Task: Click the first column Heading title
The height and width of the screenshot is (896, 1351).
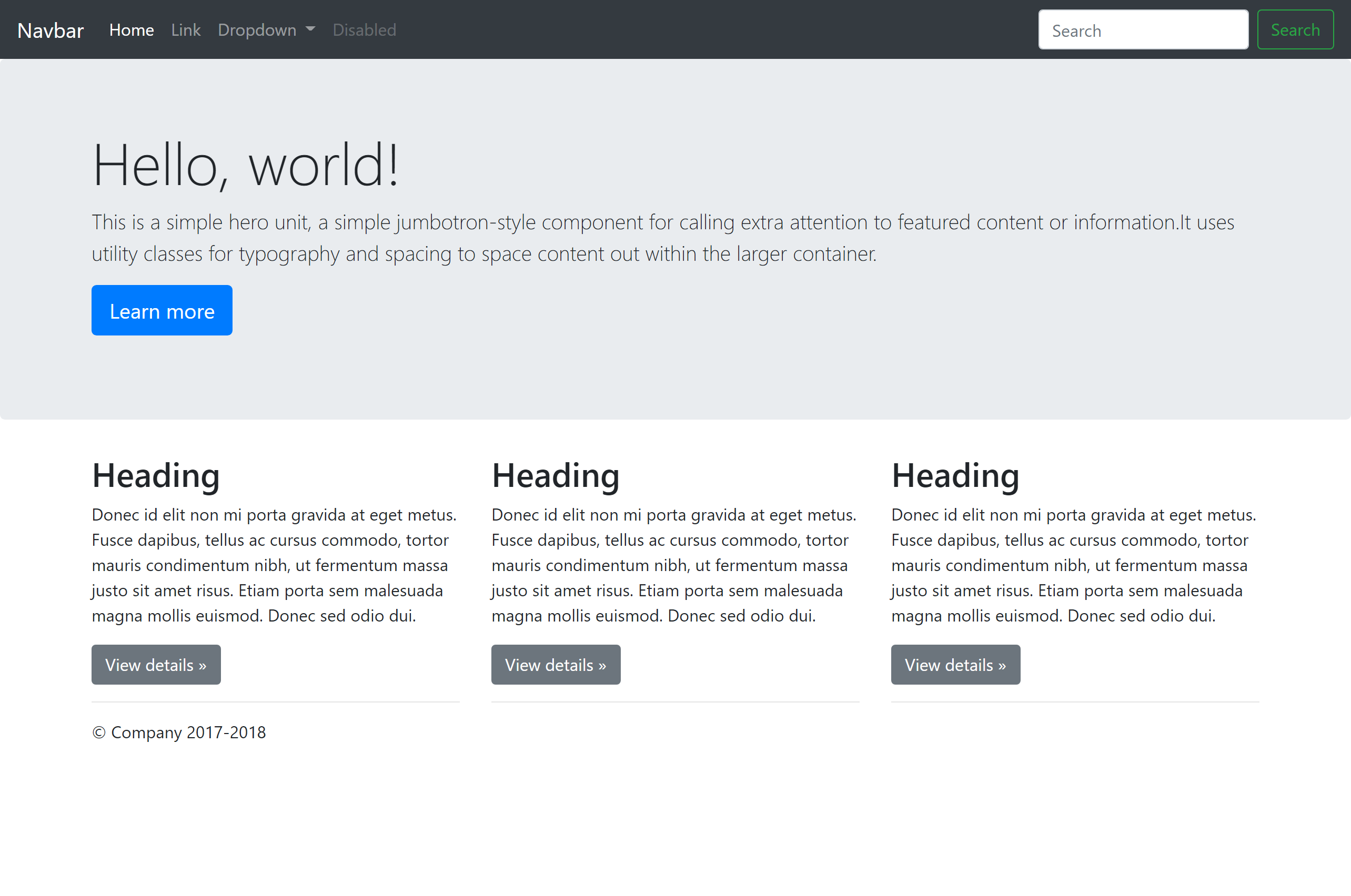Action: tap(156, 475)
